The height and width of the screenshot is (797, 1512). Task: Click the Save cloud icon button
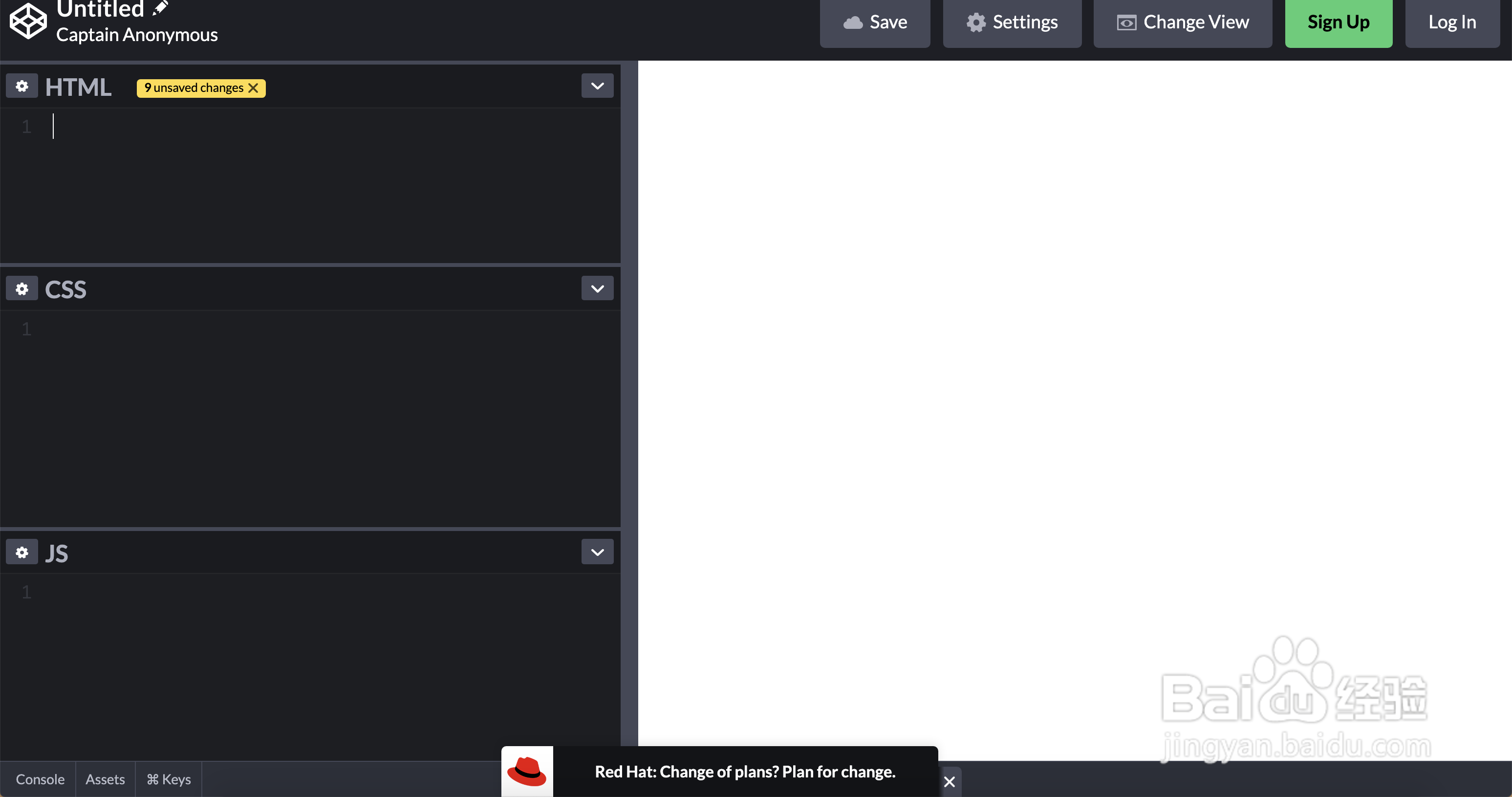coord(875,22)
